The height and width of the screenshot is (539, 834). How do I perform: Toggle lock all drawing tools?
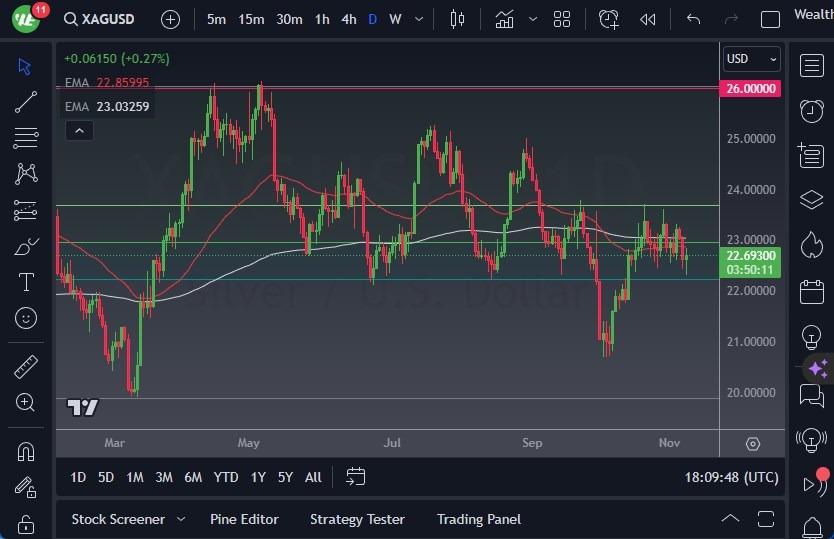click(x=26, y=524)
